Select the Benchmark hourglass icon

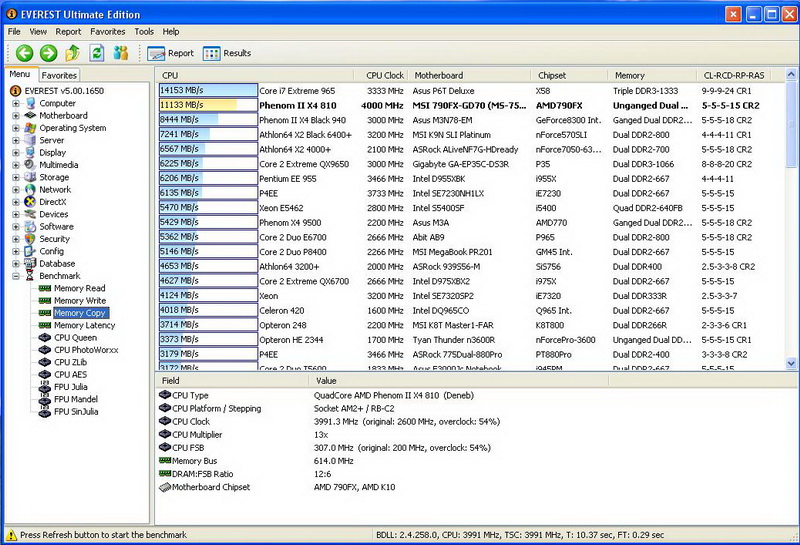coord(31,276)
